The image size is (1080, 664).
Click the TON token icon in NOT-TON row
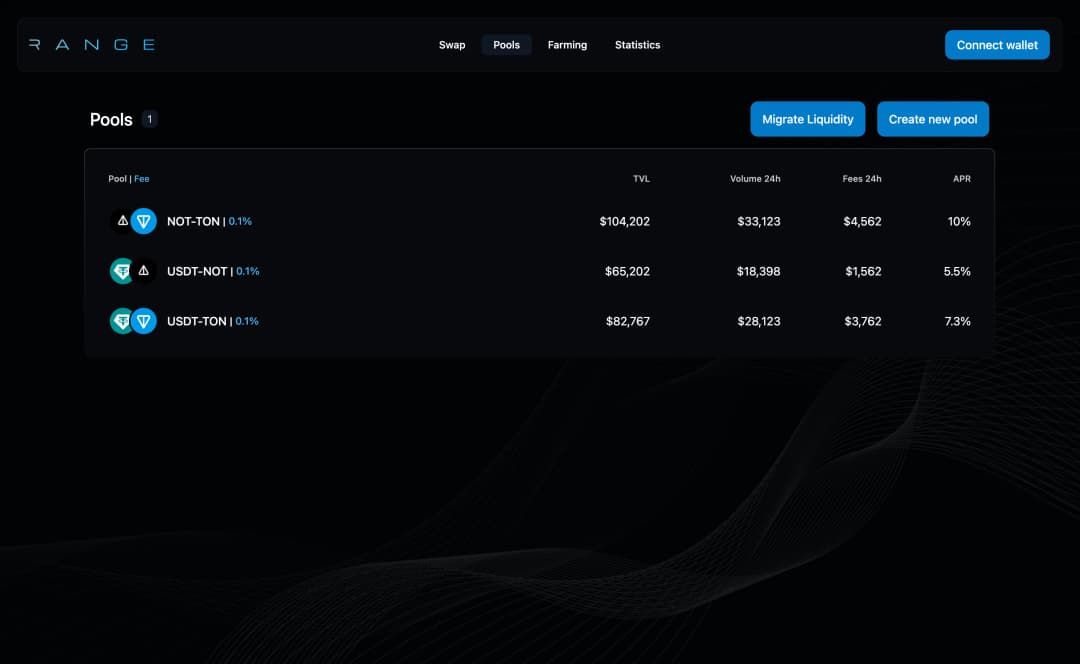(x=145, y=221)
